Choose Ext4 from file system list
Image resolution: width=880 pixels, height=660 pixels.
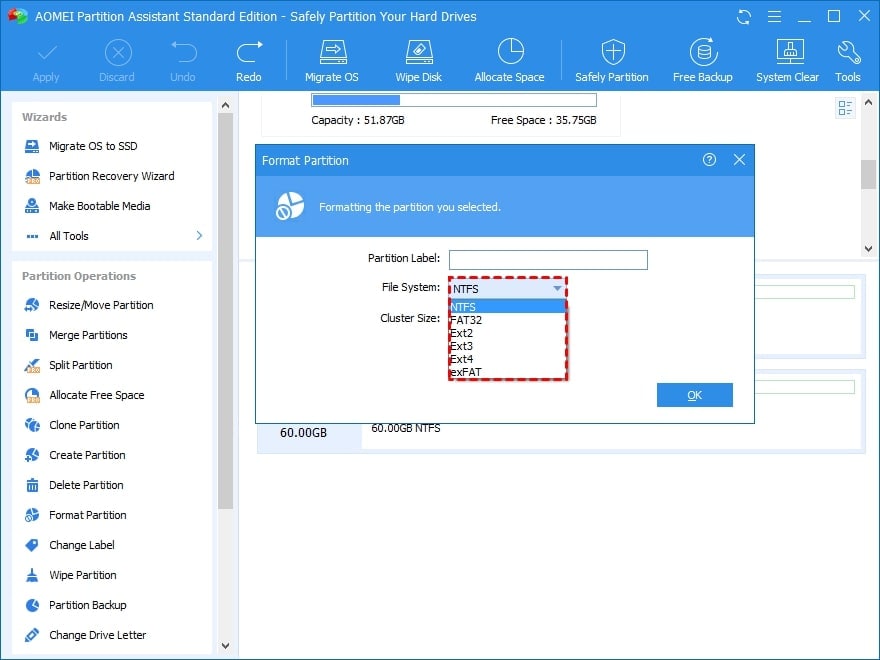[x=508, y=359]
